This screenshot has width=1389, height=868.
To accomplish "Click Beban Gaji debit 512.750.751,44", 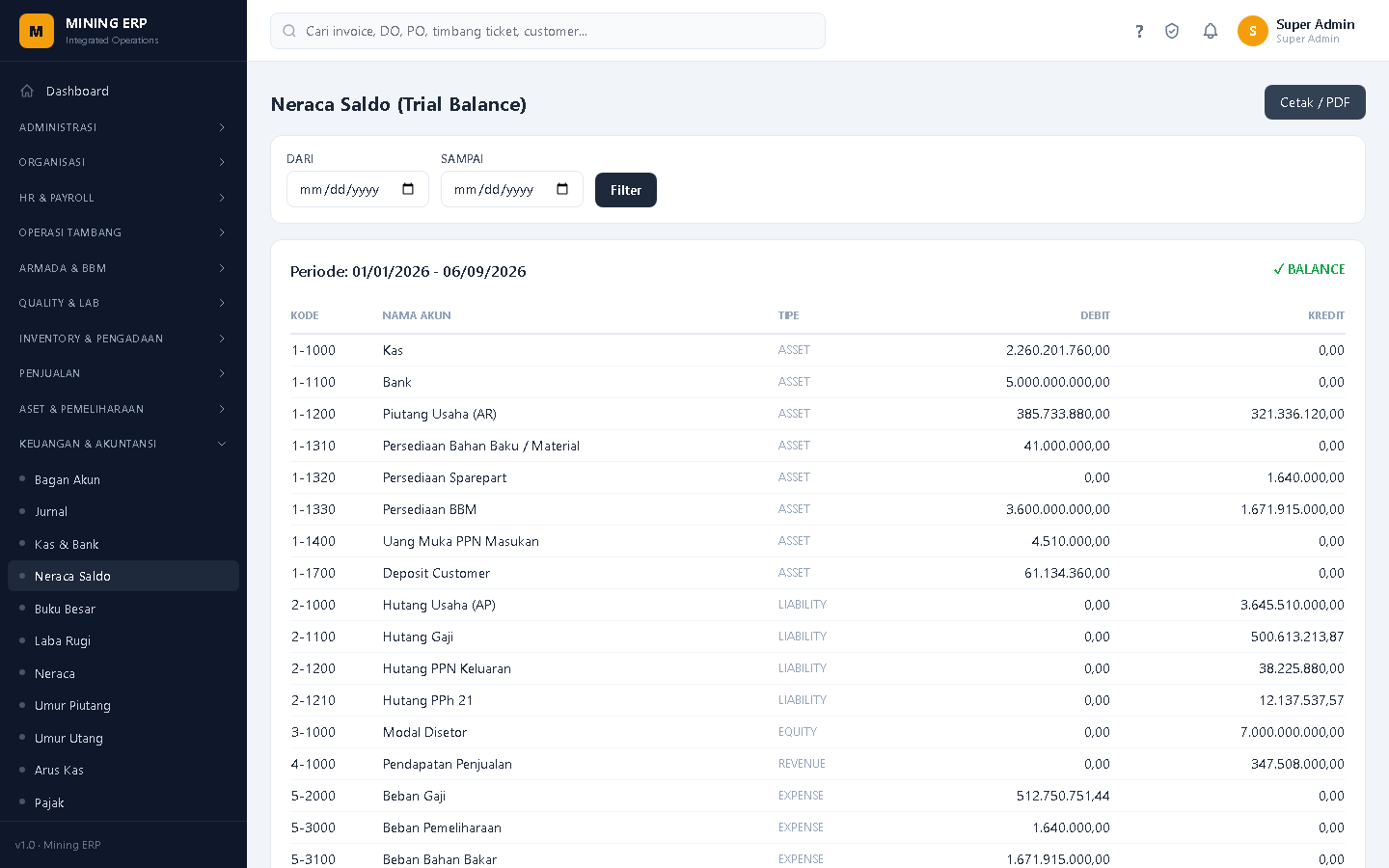I will click(x=1063, y=796).
